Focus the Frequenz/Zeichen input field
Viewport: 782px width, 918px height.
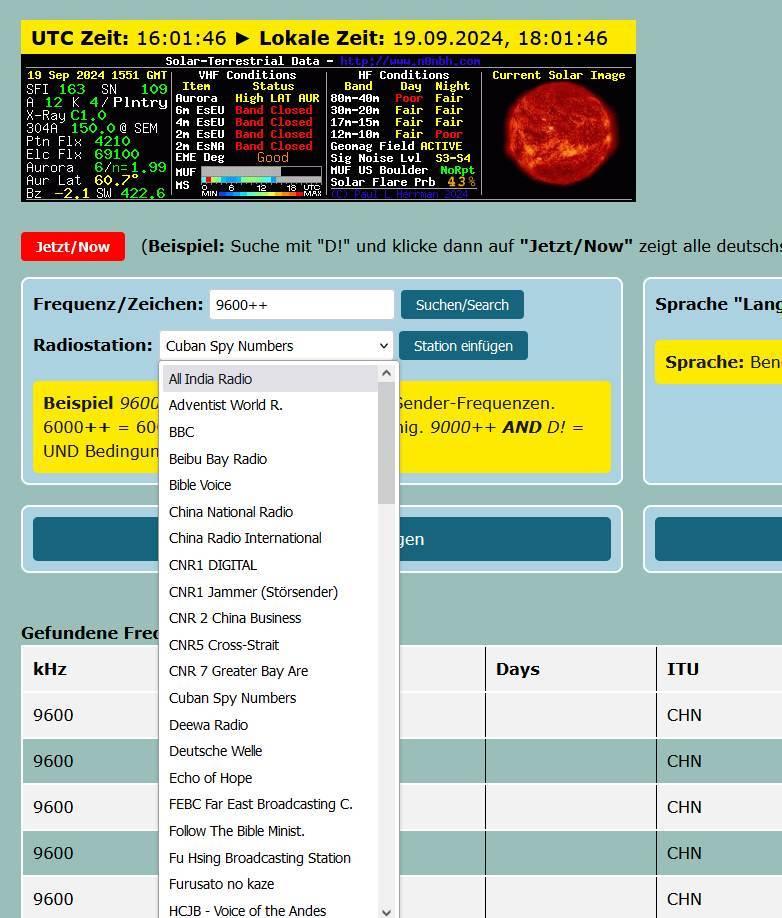click(x=301, y=305)
